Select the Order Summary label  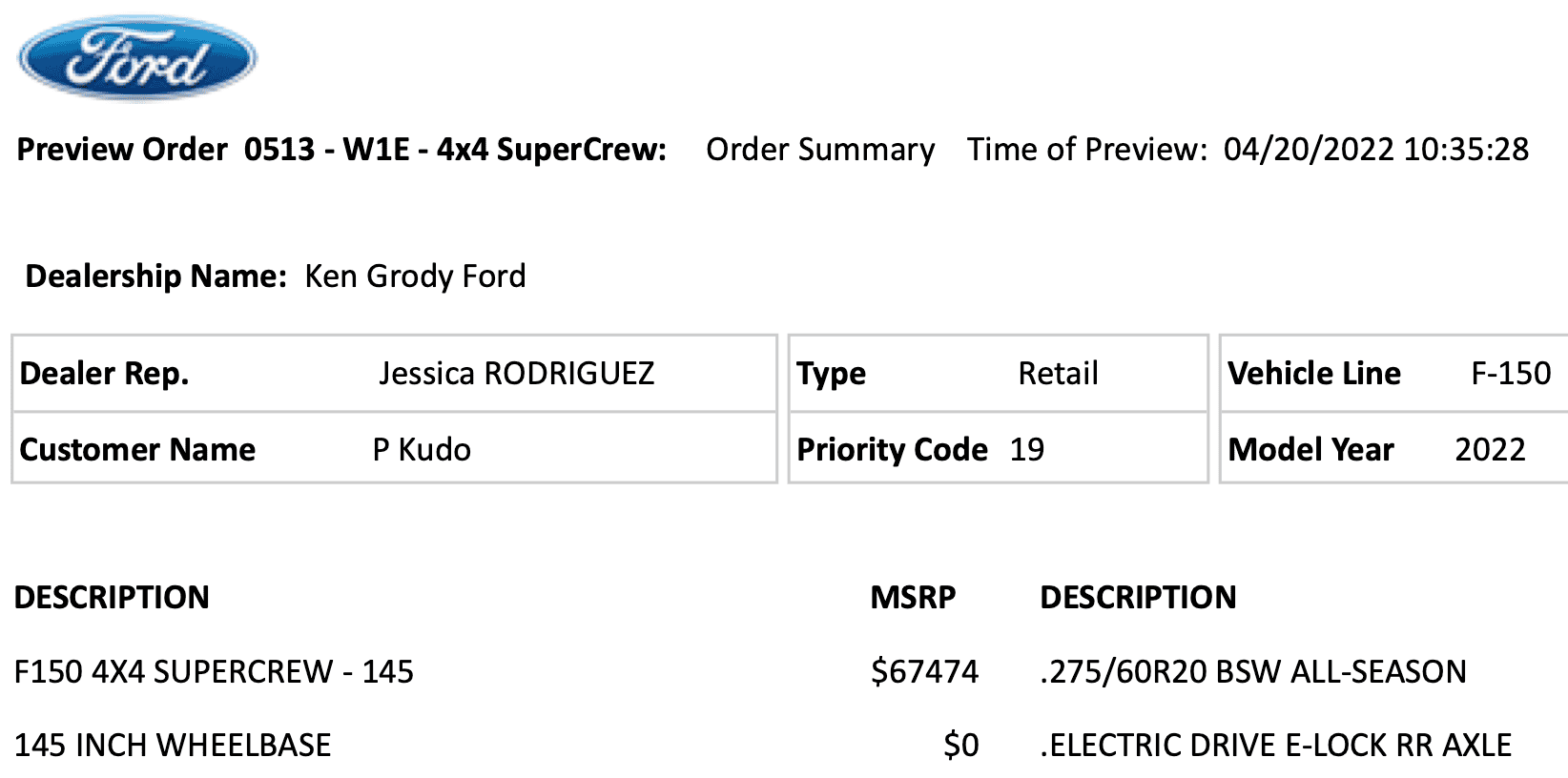[820, 150]
